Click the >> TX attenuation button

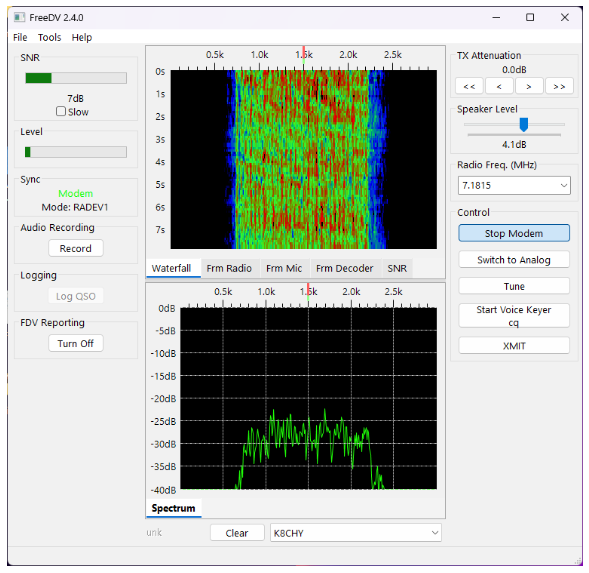pos(559,86)
